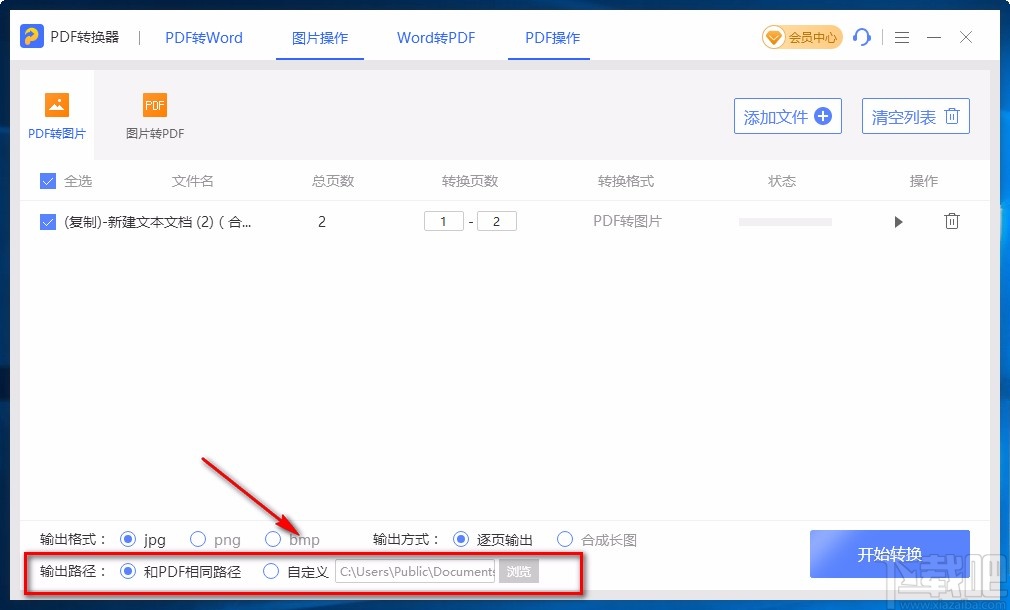Image resolution: width=1010 pixels, height=610 pixels.
Task: Click the 浏览 browse button
Action: tap(518, 571)
